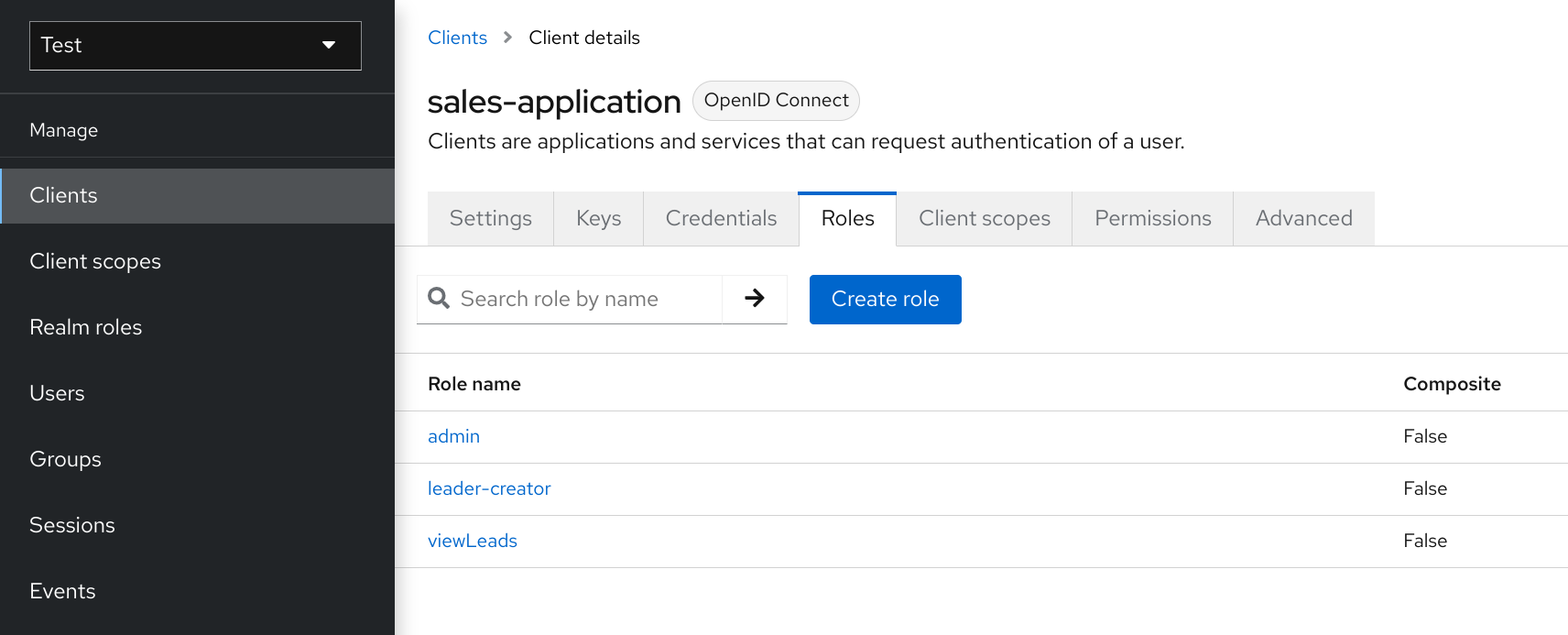The image size is (1568, 635).
Task: Select Events in the sidebar
Action: click(x=62, y=592)
